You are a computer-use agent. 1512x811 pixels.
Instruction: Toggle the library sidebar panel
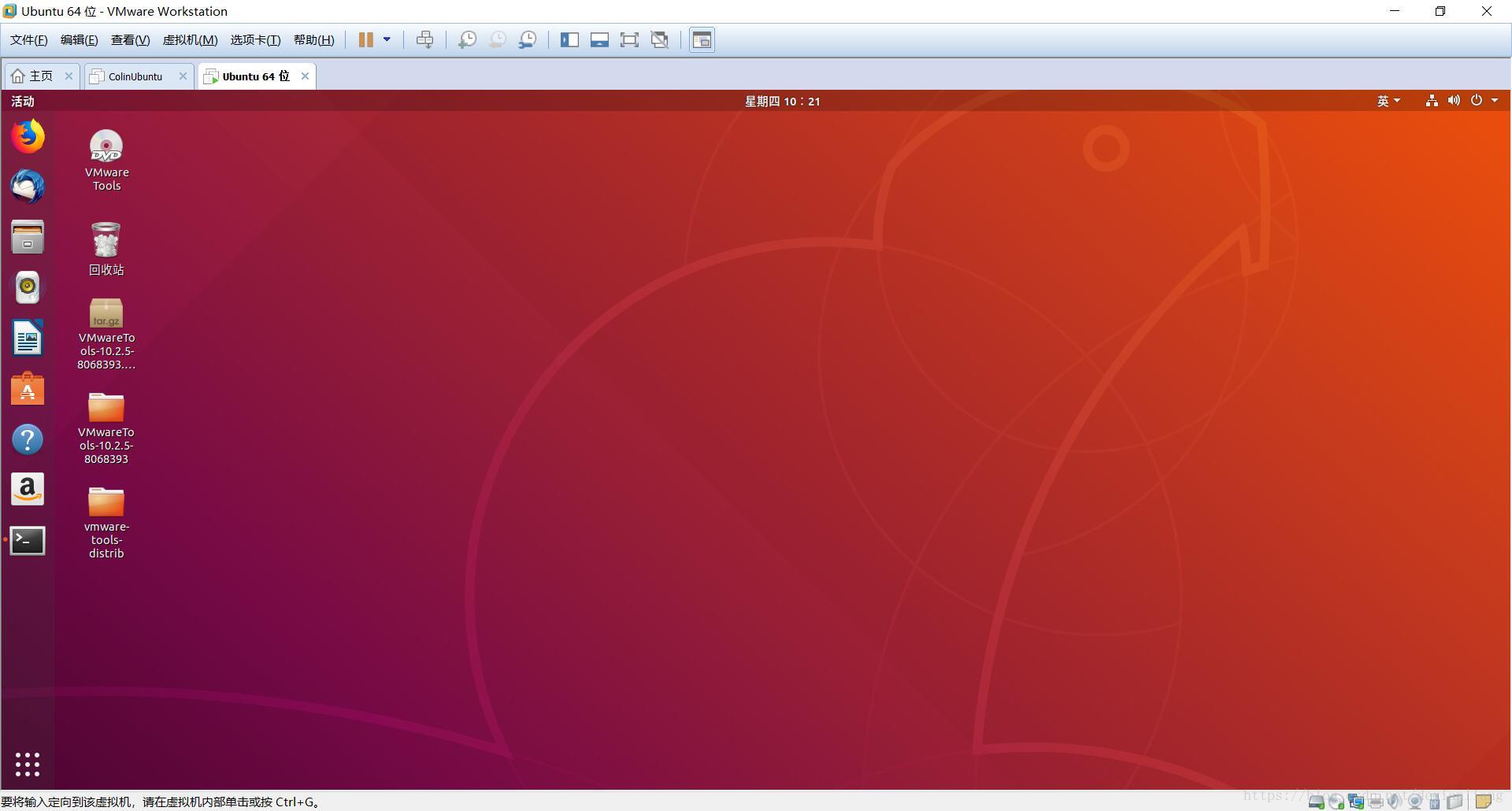tap(569, 39)
